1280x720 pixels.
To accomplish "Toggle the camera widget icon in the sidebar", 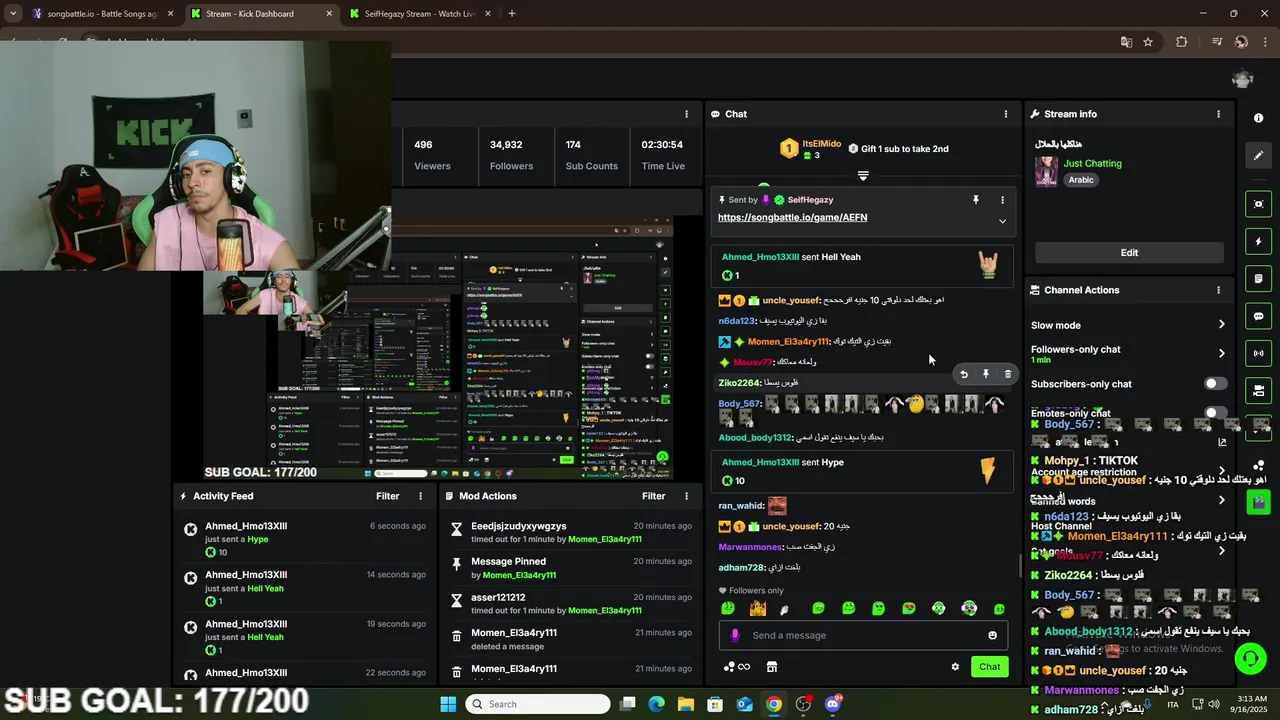I will pos(1258,390).
